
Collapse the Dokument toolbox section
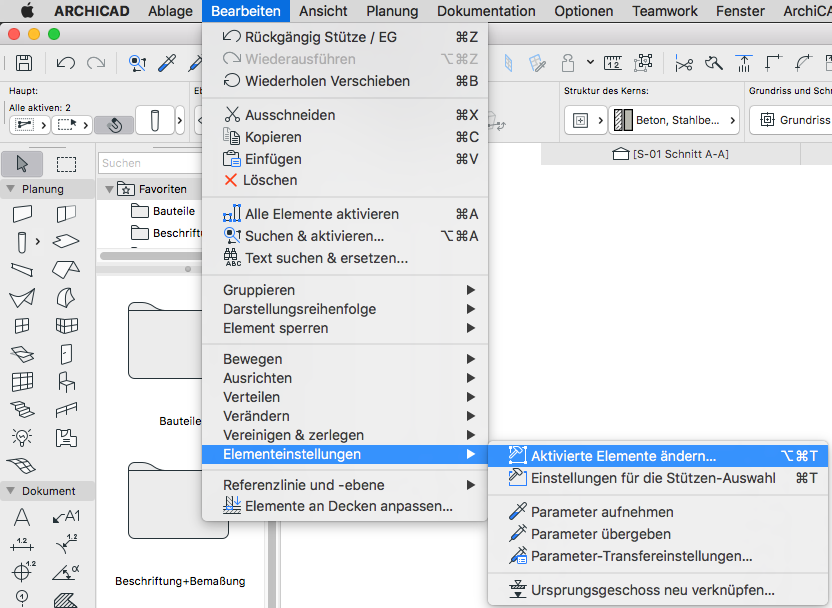10,491
